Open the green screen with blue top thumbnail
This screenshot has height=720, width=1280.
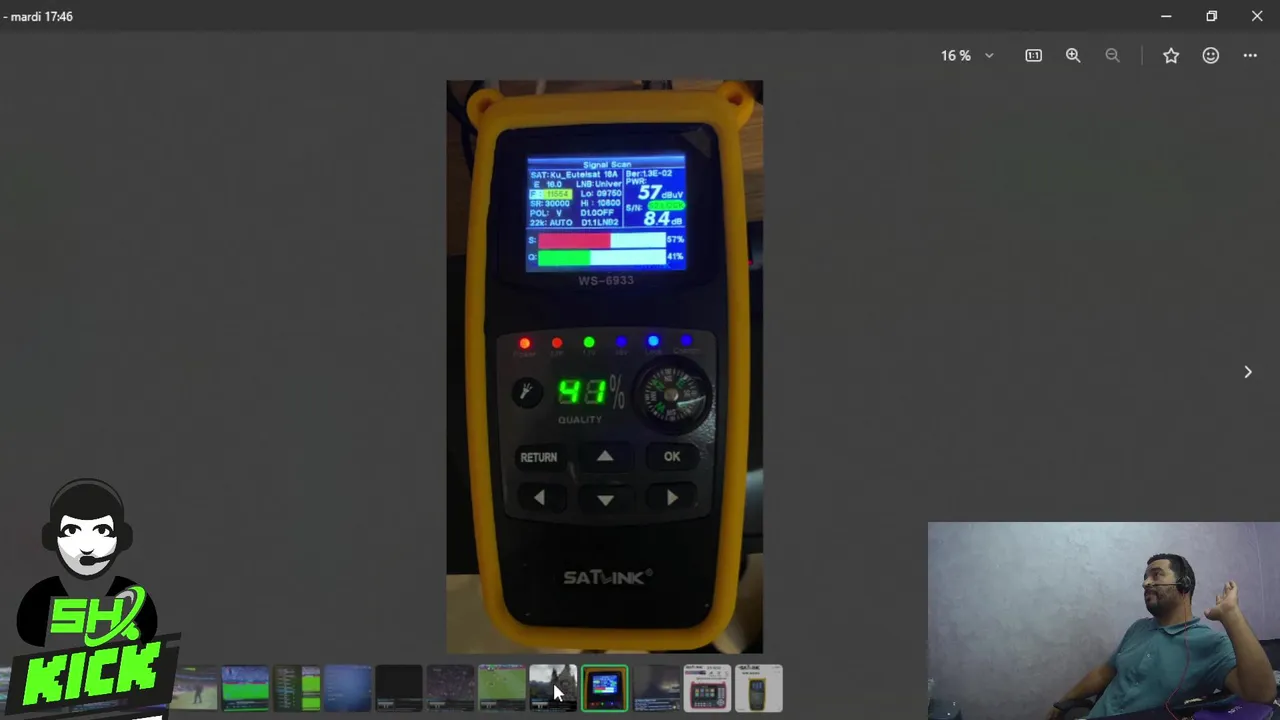(245, 688)
